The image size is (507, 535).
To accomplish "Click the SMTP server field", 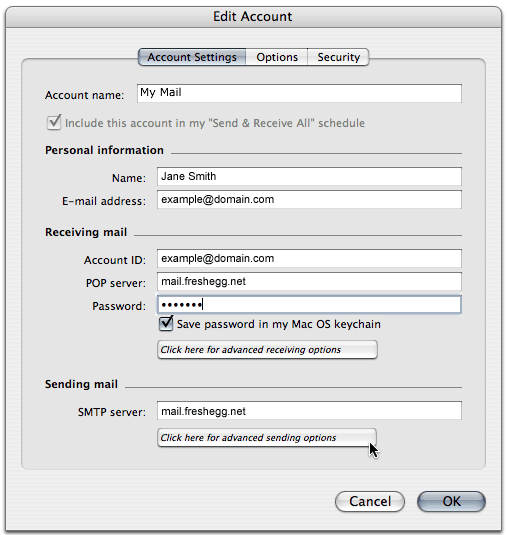I will (309, 411).
